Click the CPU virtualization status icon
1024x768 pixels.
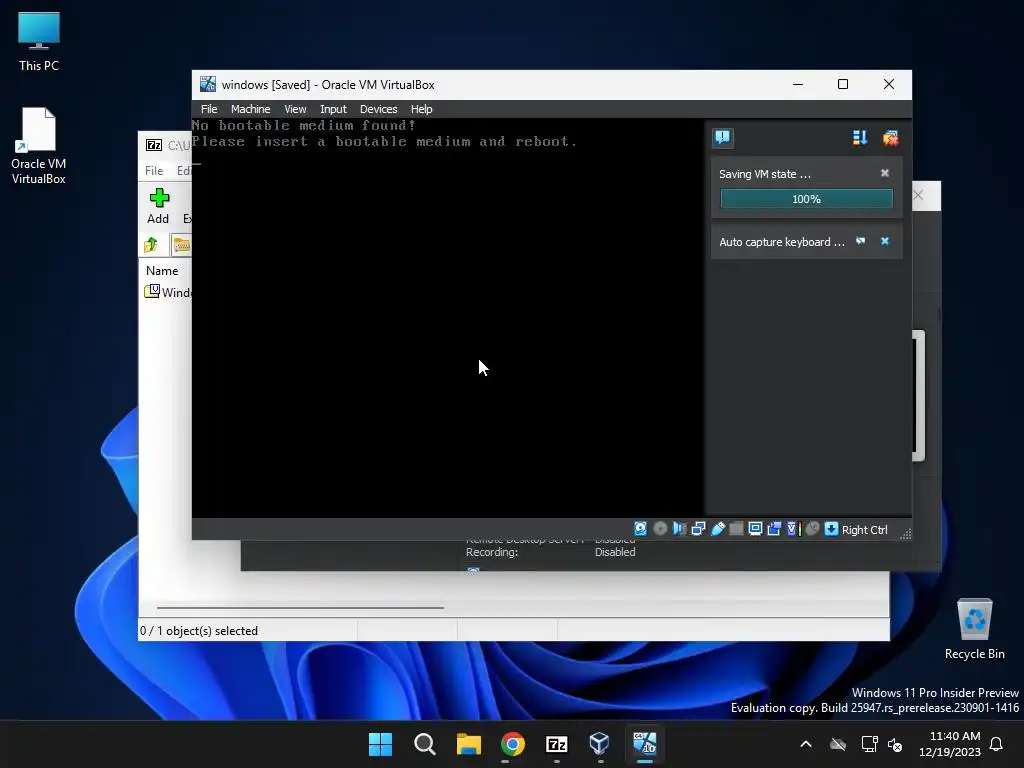pyautogui.click(x=793, y=529)
